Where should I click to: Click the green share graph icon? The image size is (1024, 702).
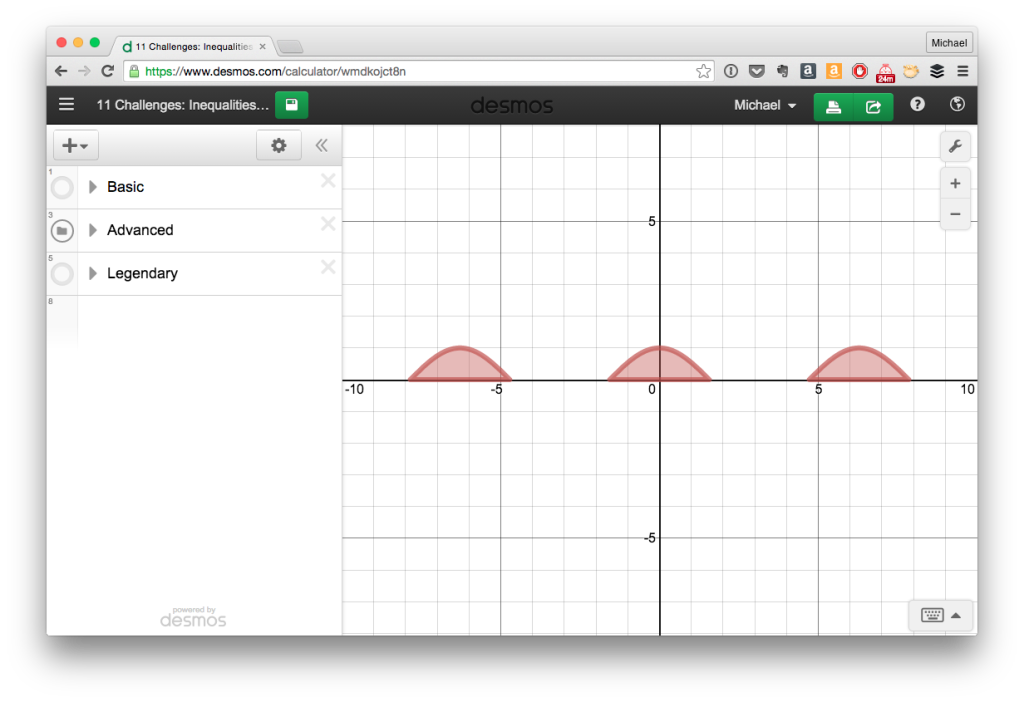(871, 105)
